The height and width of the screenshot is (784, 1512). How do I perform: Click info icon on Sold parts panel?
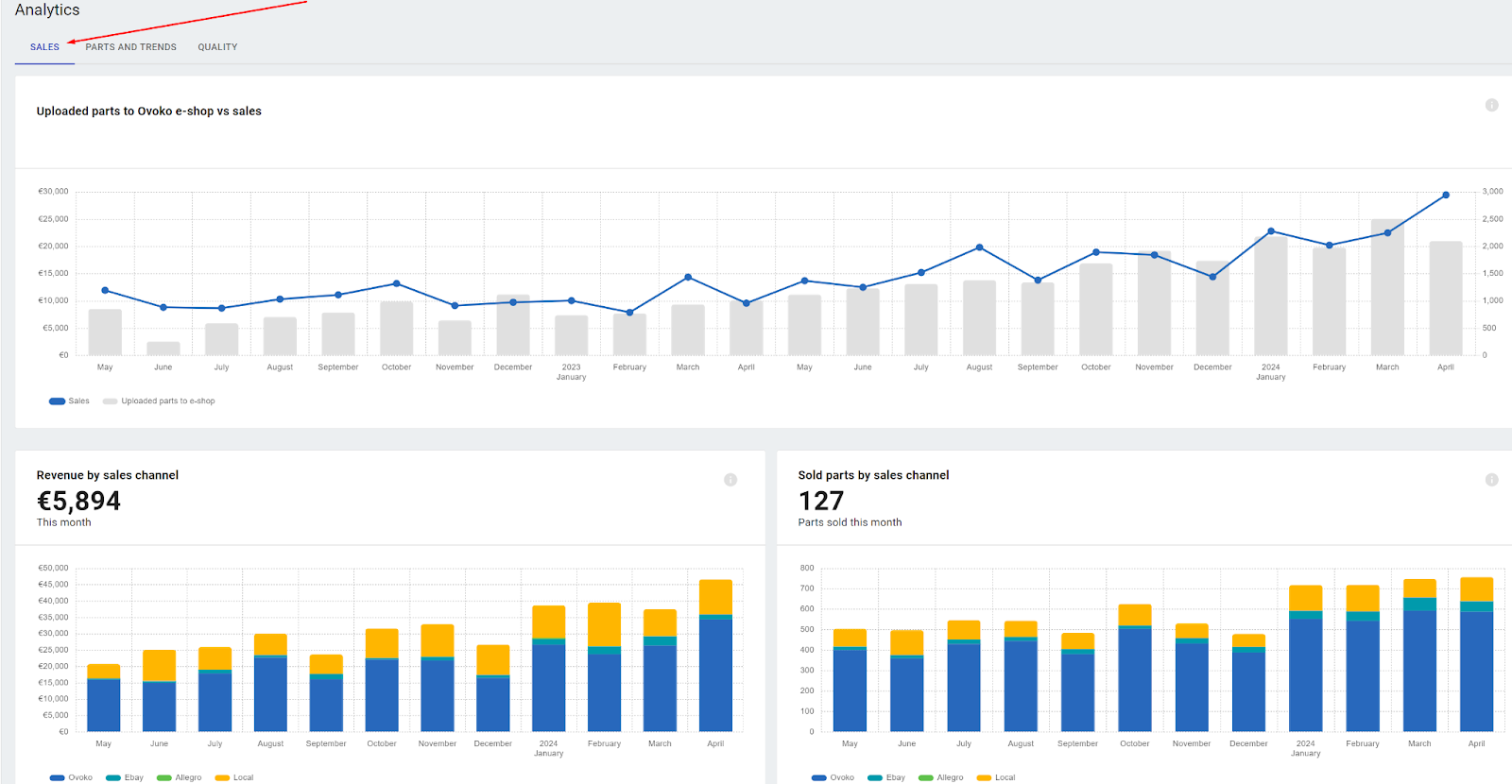[1491, 480]
